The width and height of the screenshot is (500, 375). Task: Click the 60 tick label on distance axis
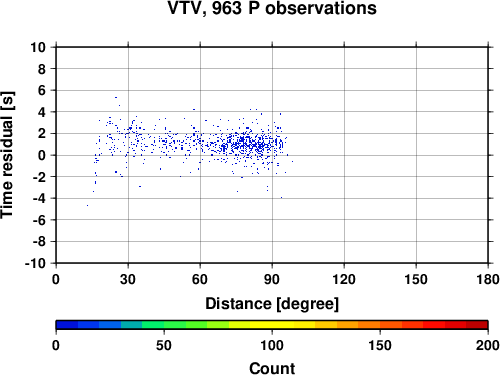pyautogui.click(x=200, y=279)
